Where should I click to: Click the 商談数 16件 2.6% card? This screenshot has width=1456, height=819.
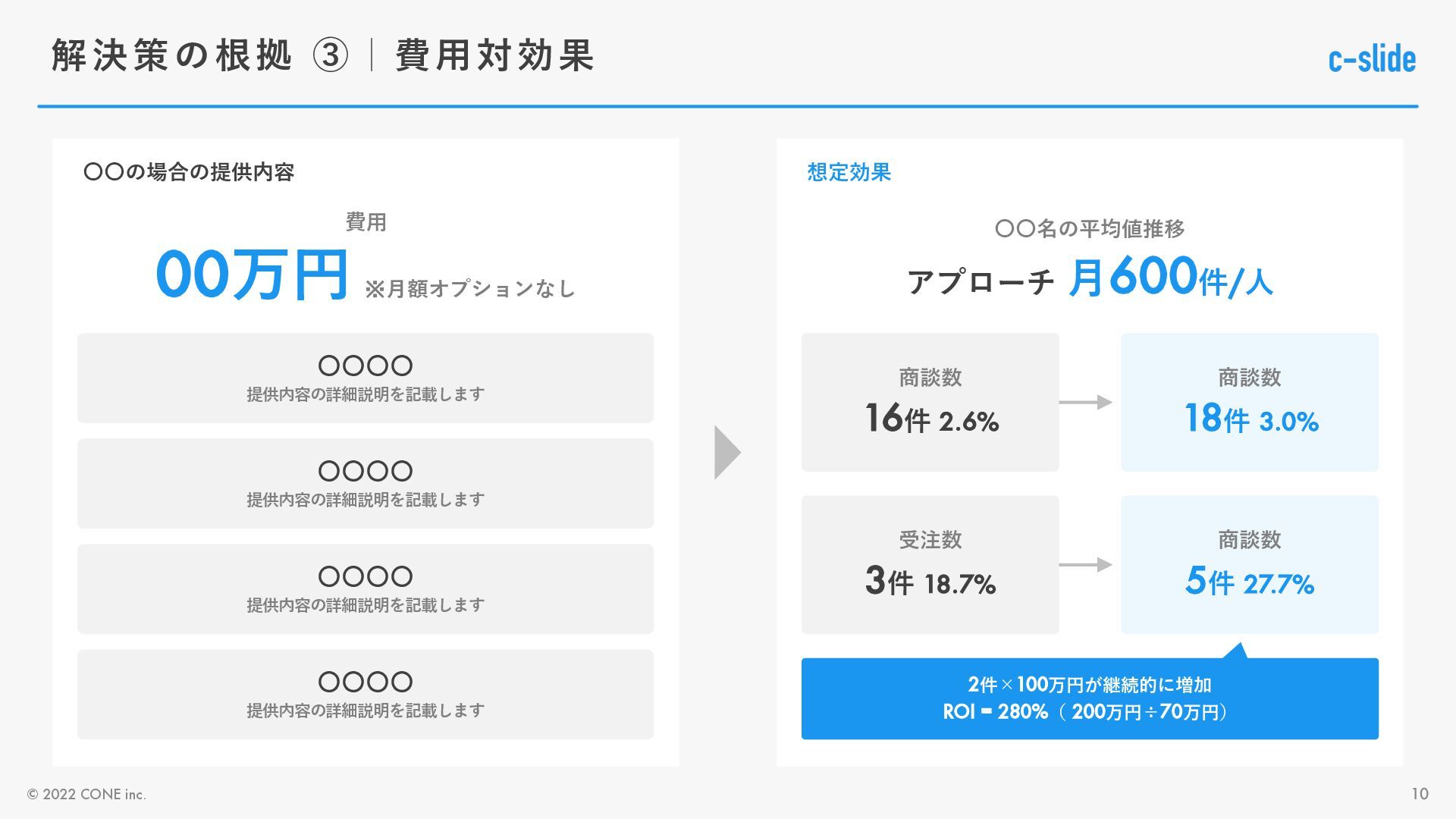(930, 402)
